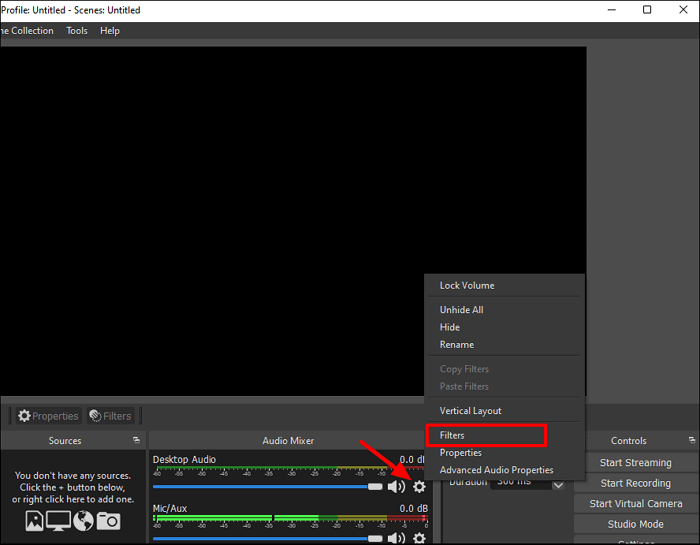
Task: Click the image source icon in Sources
Action: tap(35, 521)
